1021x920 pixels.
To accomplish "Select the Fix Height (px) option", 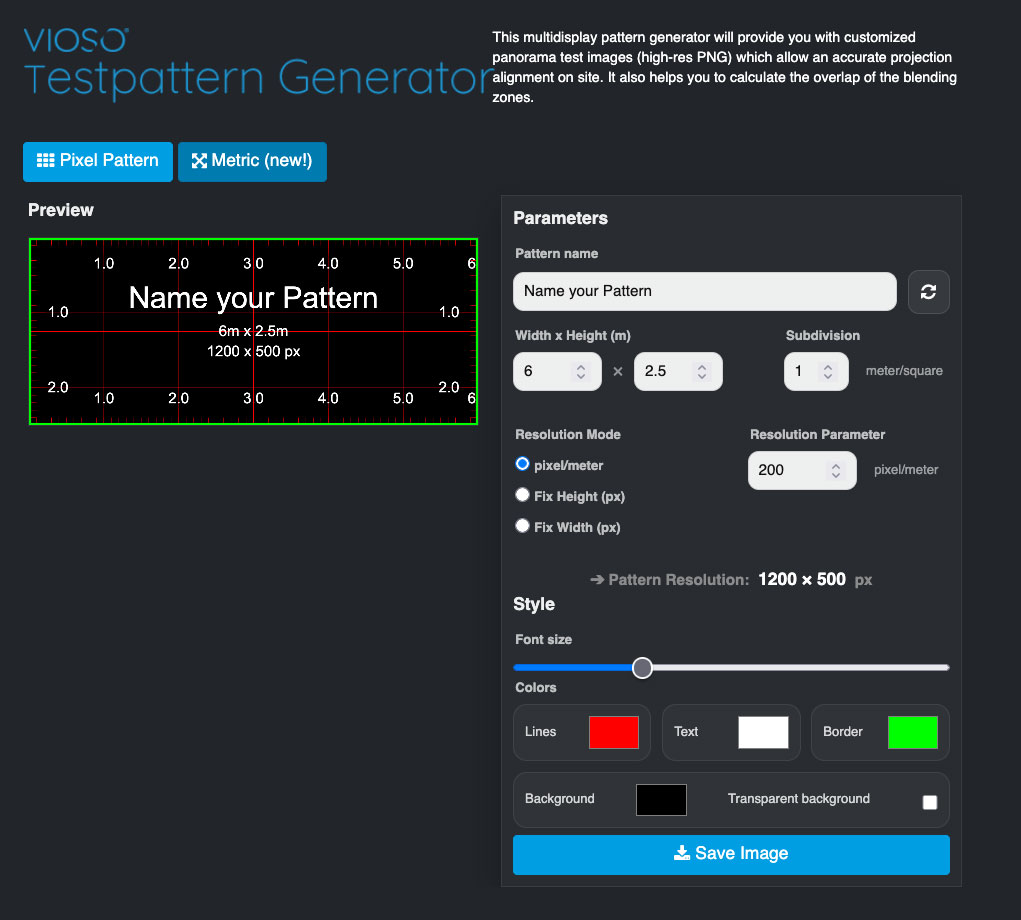I will pos(522,494).
